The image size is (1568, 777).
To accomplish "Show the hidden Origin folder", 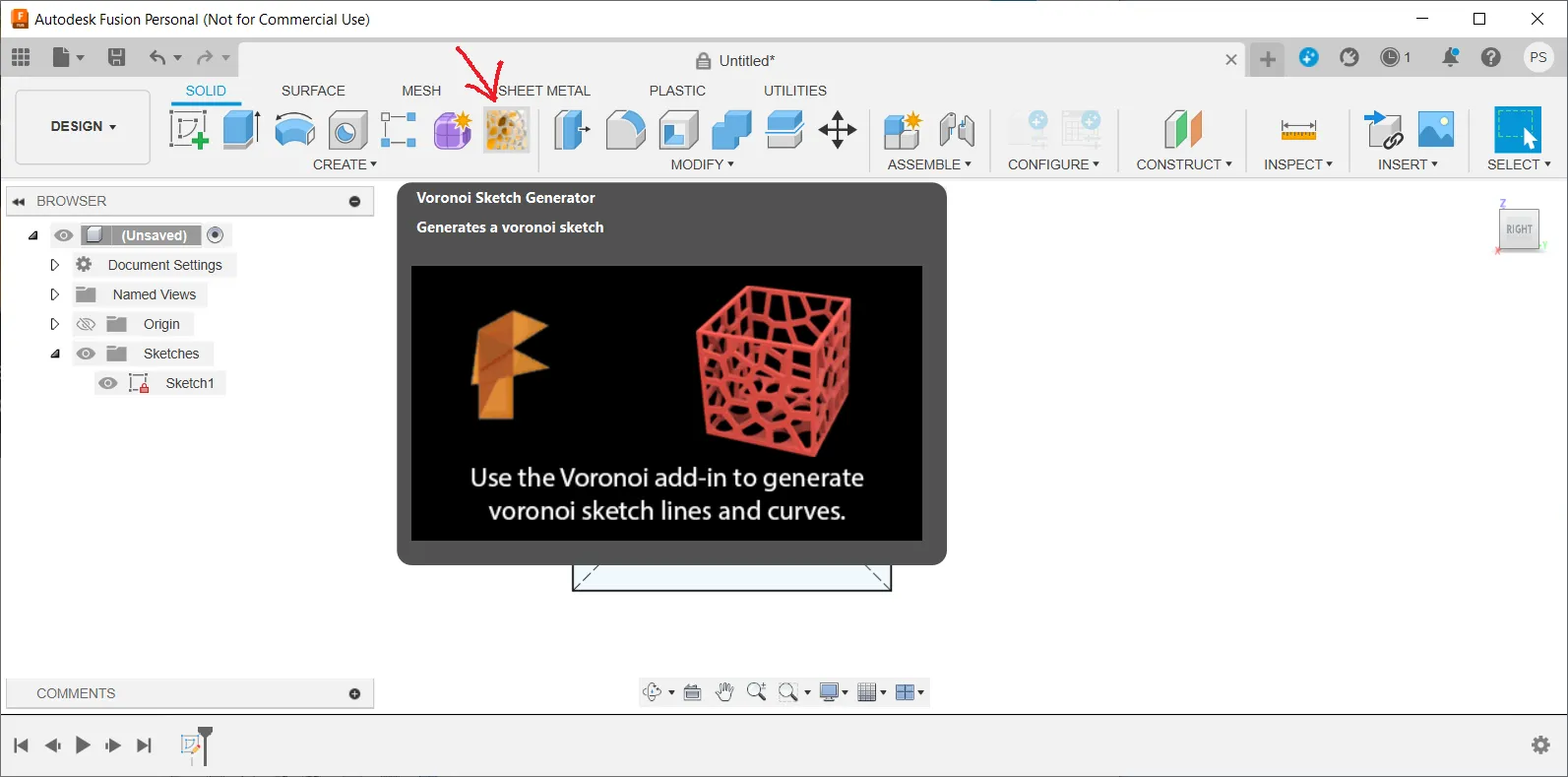I will coord(86,324).
